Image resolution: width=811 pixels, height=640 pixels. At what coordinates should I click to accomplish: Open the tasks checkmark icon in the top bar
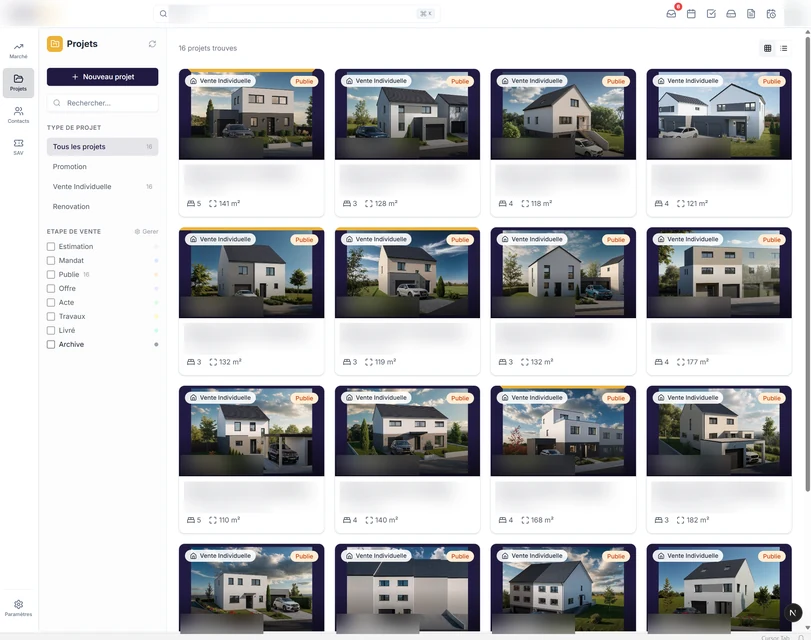click(x=711, y=13)
